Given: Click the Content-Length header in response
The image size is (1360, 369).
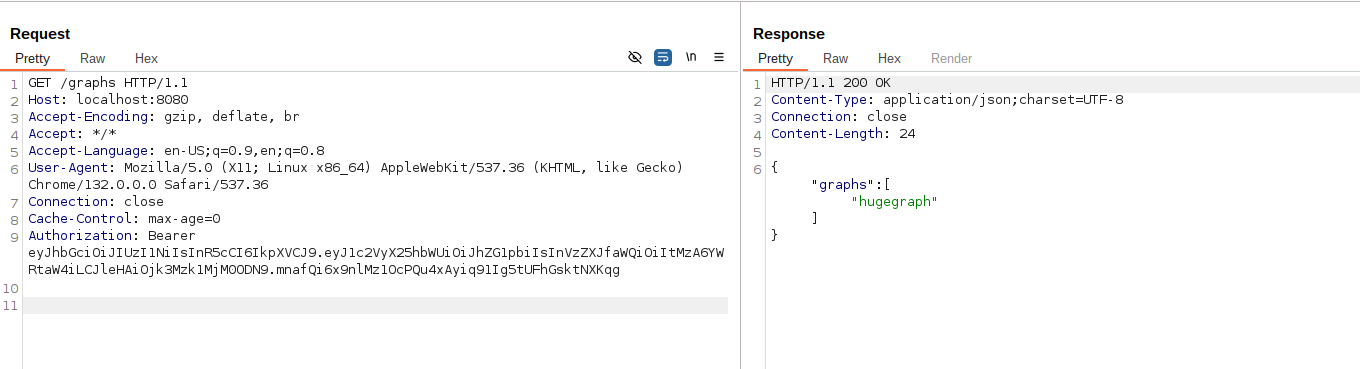Looking at the screenshot, I should tap(843, 134).
